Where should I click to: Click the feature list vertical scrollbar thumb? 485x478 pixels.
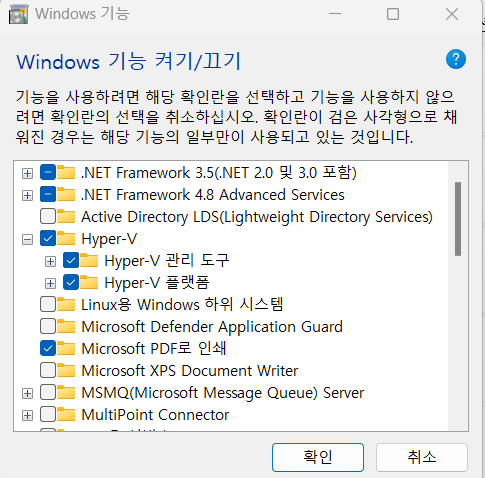[458, 219]
